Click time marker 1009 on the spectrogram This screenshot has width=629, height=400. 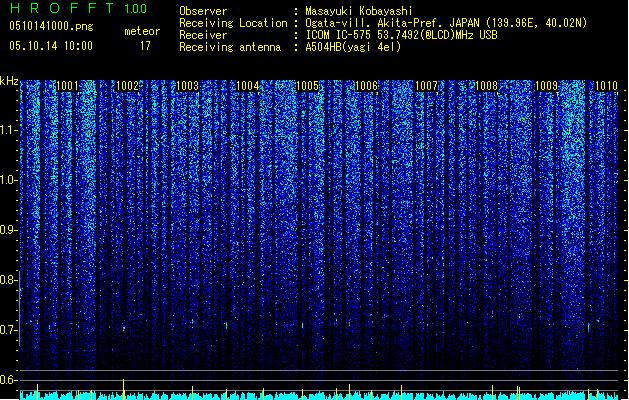click(546, 86)
